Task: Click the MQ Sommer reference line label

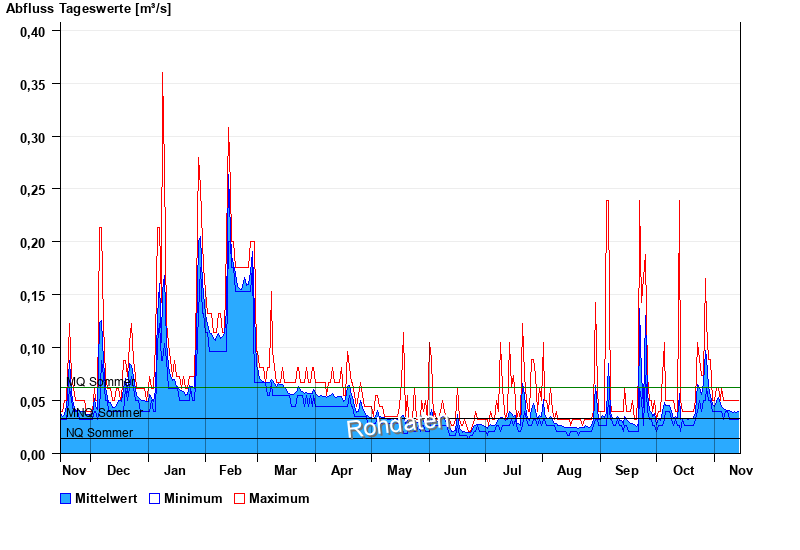Action: point(99,382)
